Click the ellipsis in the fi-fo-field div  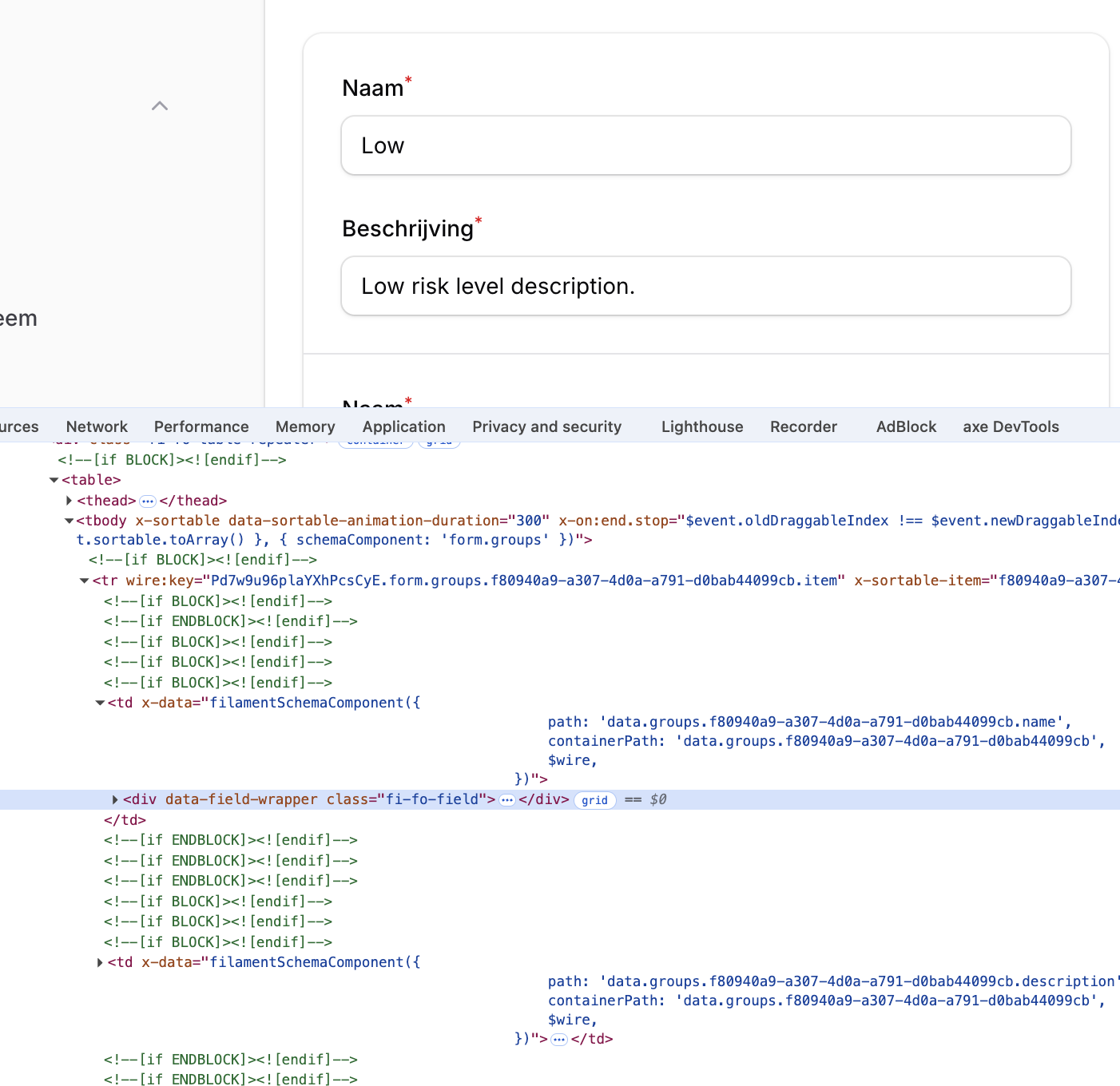[x=507, y=800]
